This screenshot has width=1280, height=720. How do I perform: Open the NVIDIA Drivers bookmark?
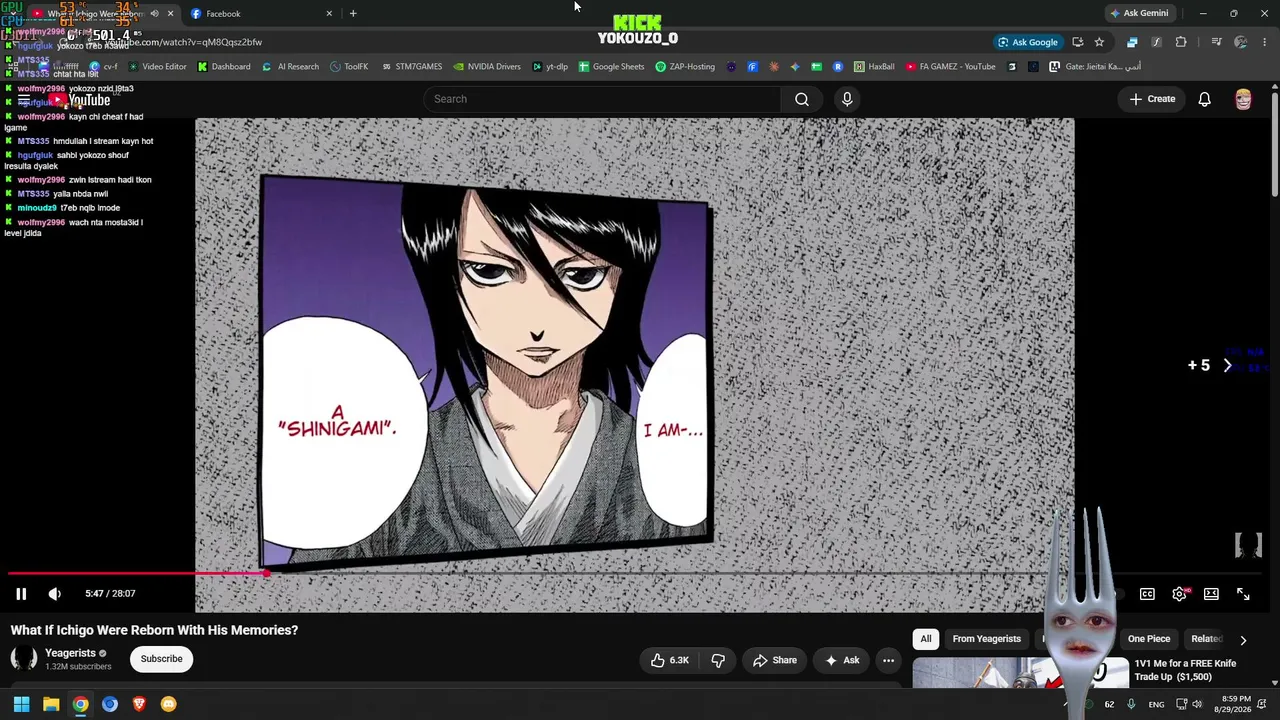tap(487, 67)
